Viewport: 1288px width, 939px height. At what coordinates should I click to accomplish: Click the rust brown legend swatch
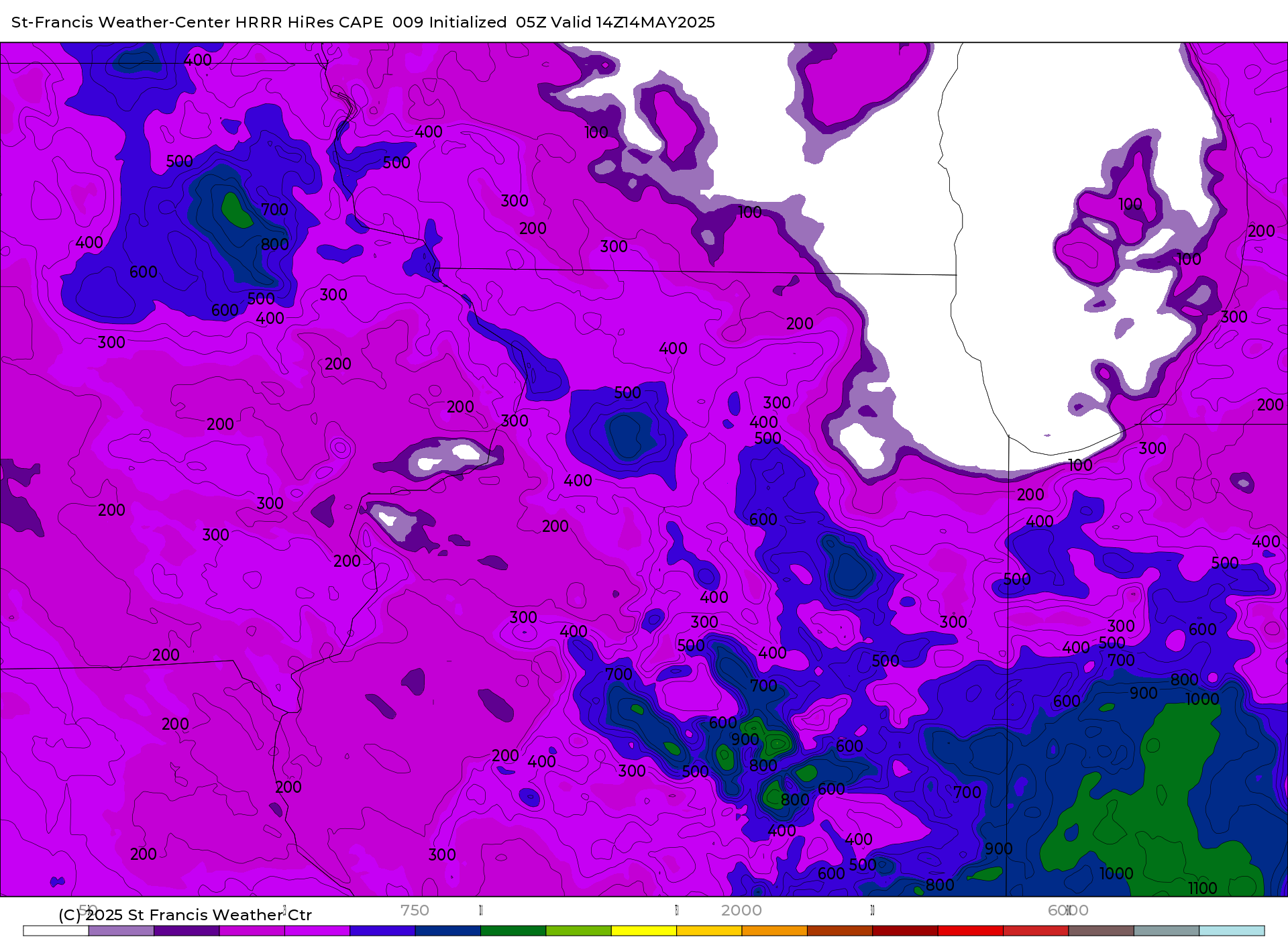(840, 931)
